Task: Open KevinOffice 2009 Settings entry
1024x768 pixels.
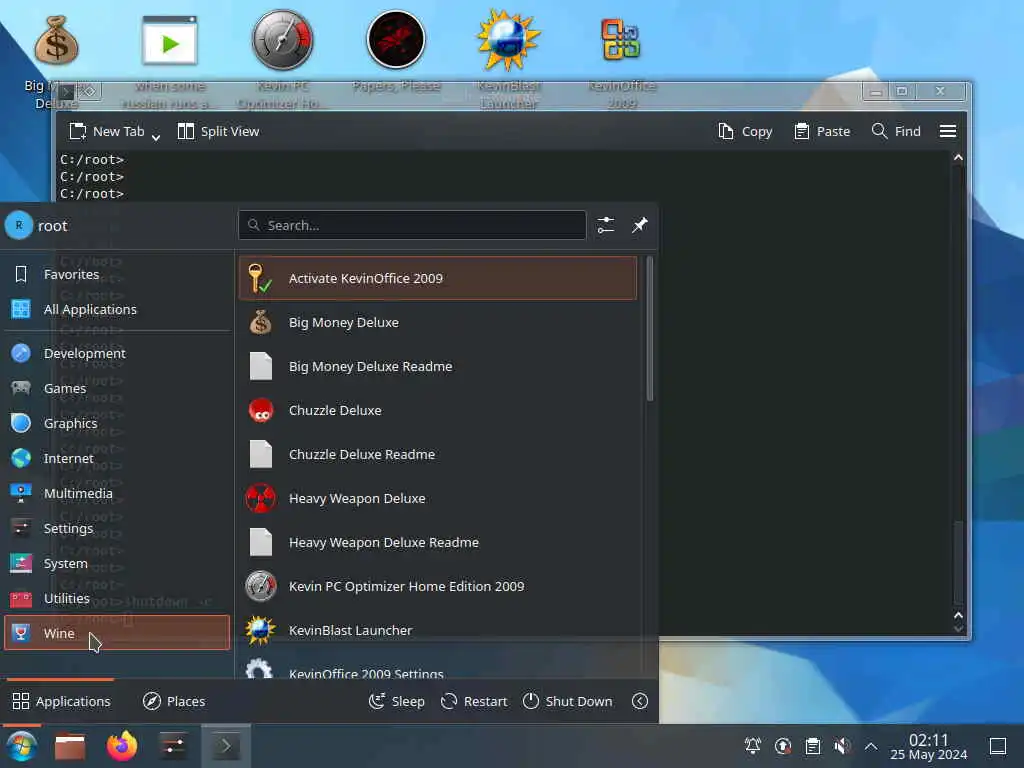Action: point(438,667)
